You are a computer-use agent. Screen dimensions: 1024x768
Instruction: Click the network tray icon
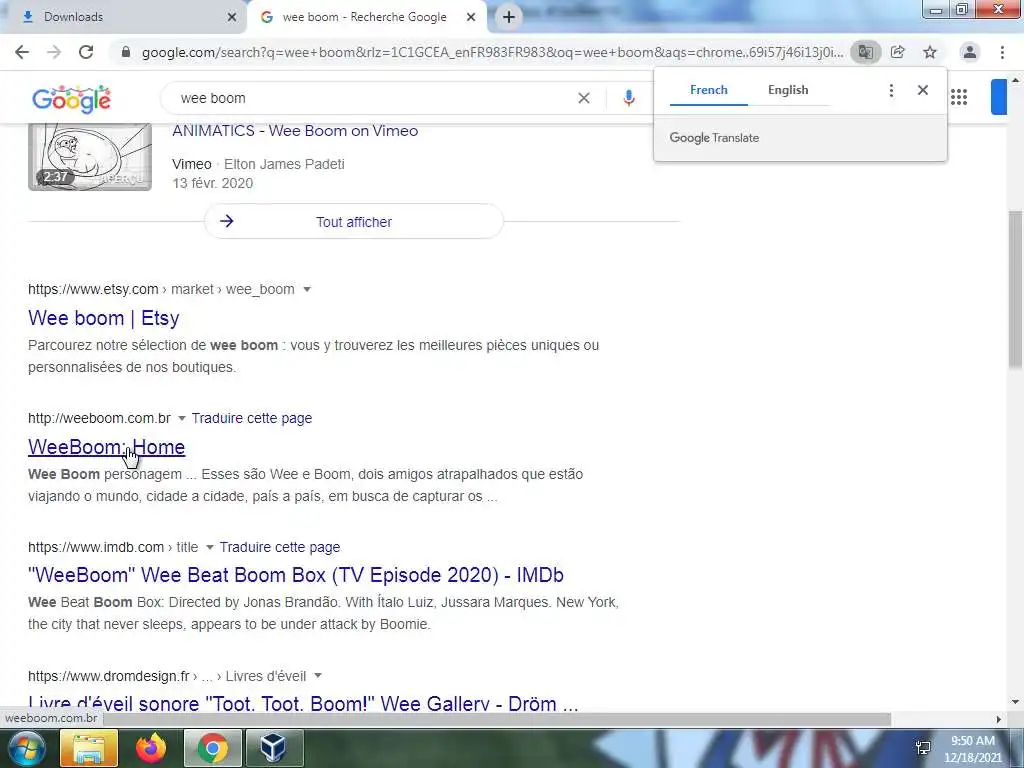click(x=923, y=748)
